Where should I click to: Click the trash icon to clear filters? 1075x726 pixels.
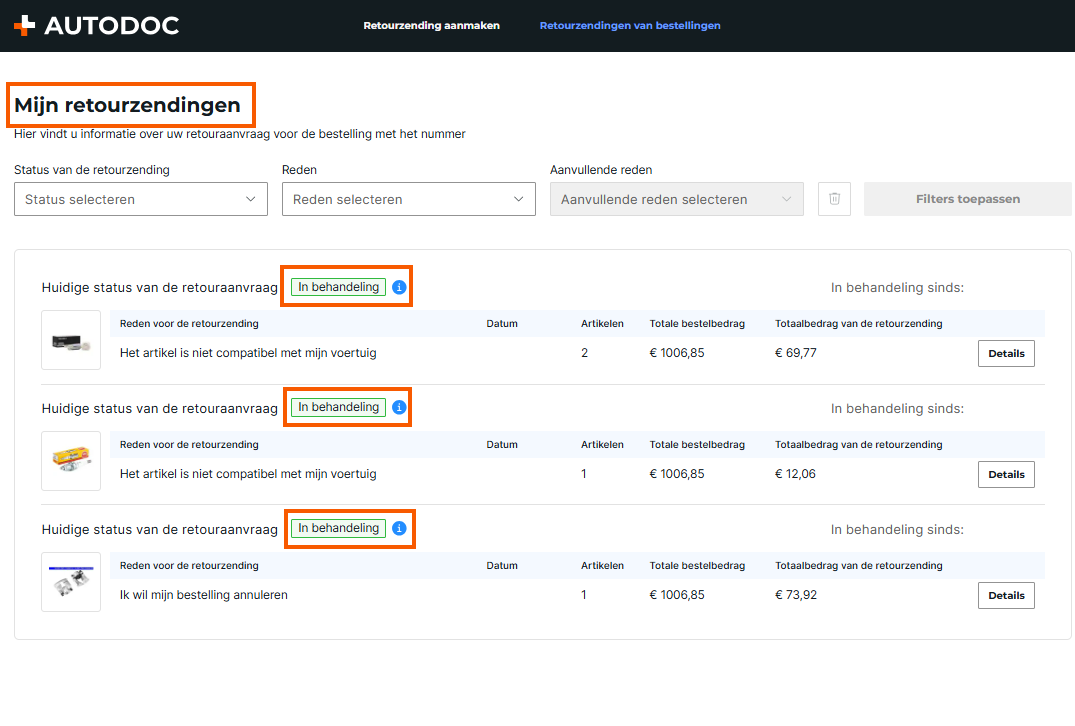pos(834,199)
